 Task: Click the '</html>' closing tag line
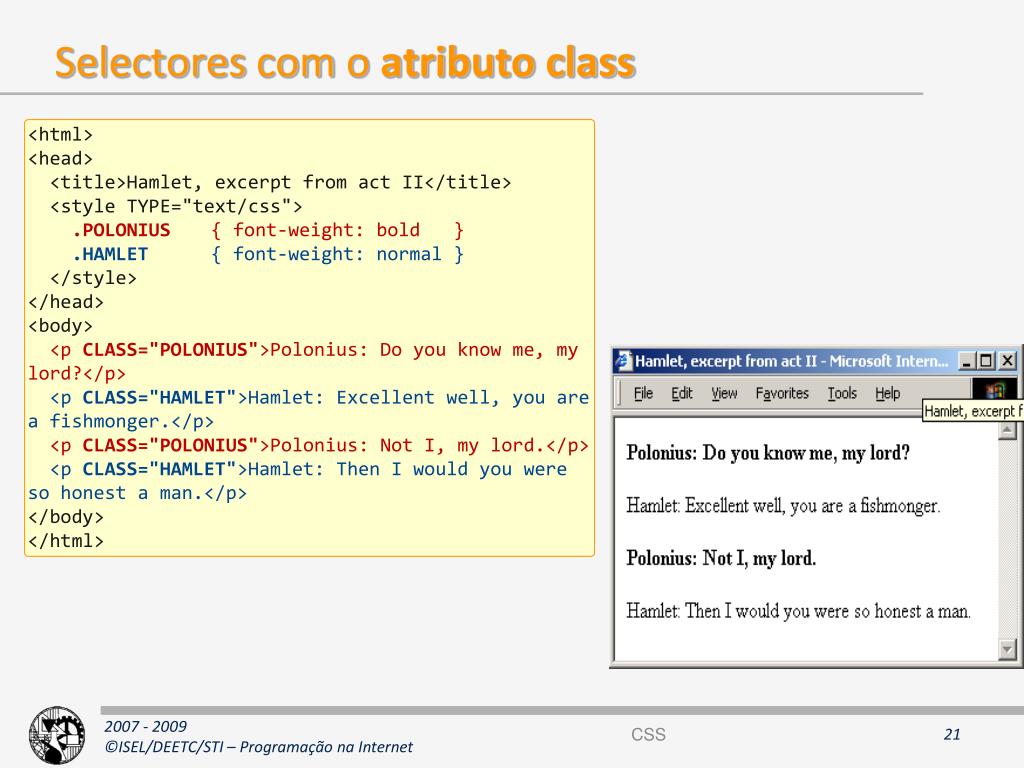[66, 541]
